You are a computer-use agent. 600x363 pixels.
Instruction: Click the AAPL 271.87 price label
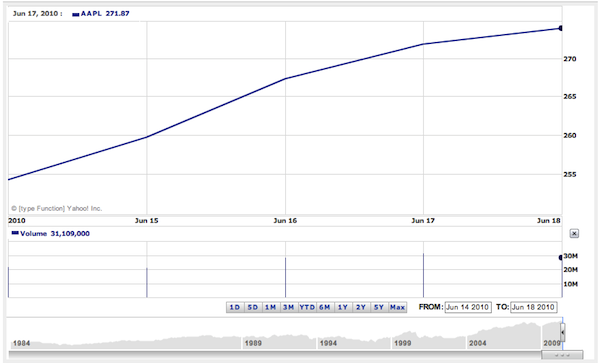pyautogui.click(x=105, y=13)
